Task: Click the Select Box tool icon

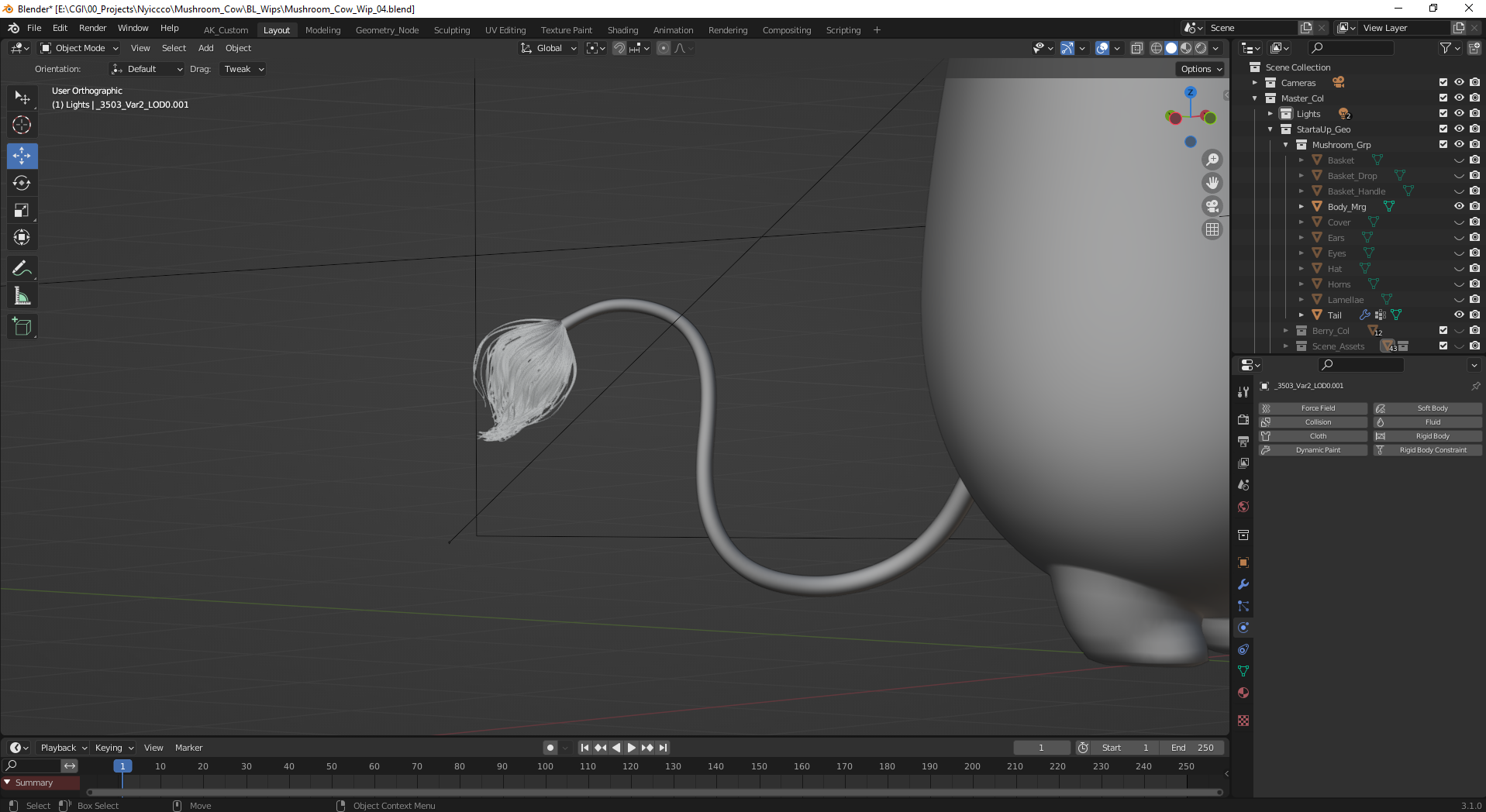Action: tap(22, 98)
